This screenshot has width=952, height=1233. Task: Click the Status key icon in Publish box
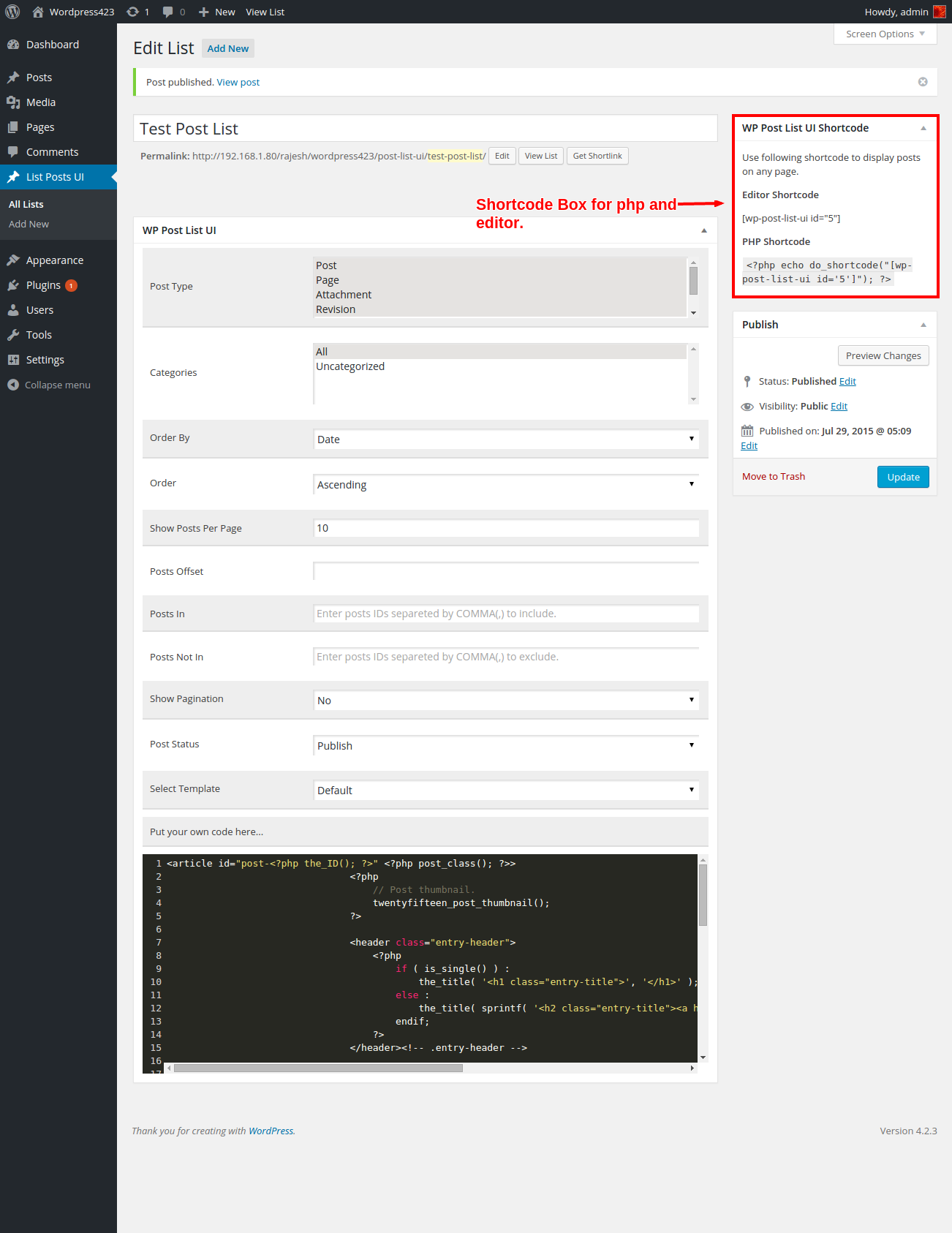[747, 381]
